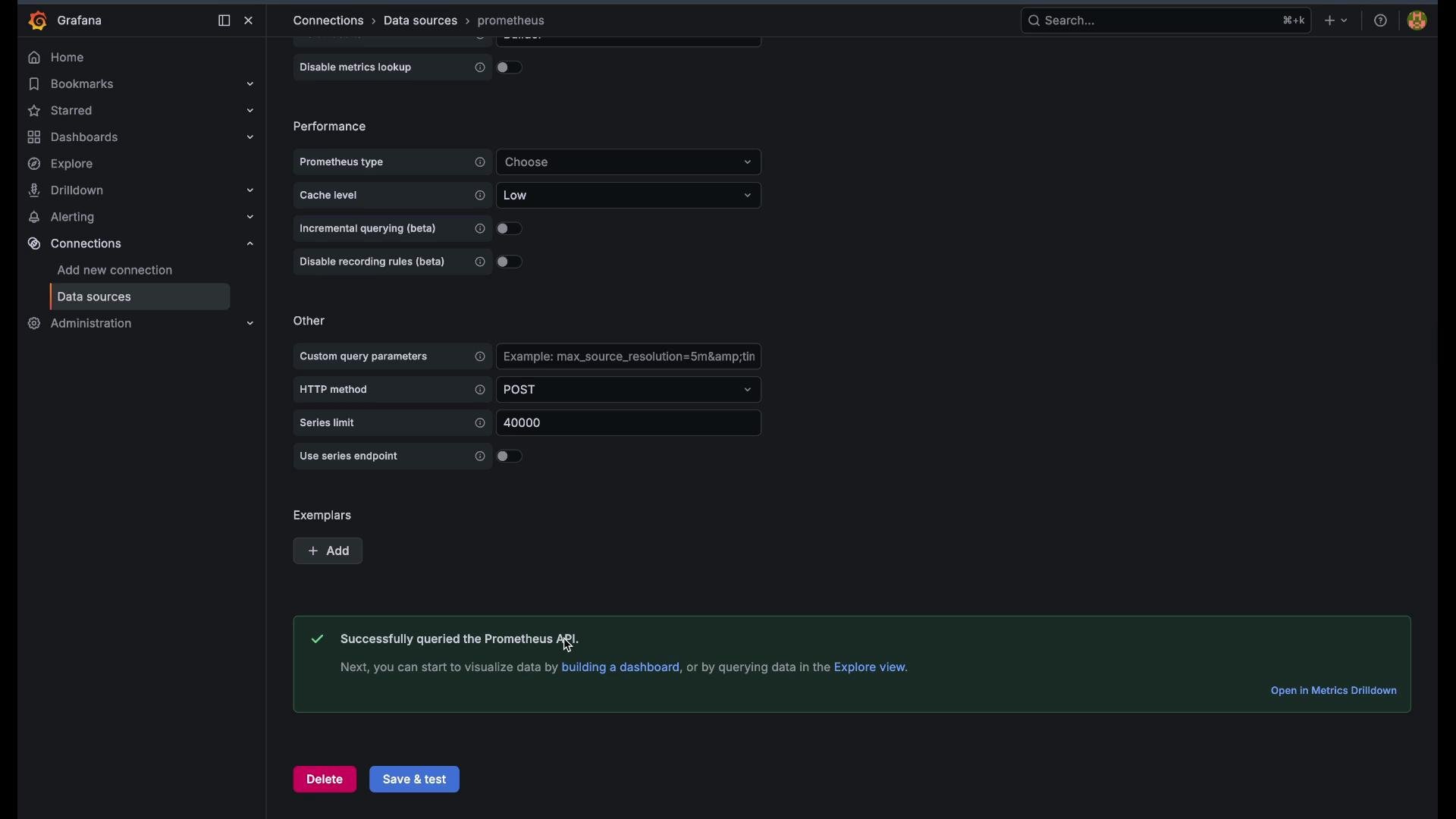Click the green success checkmark icon
Screen dimensions: 1456x819
[x=318, y=641]
